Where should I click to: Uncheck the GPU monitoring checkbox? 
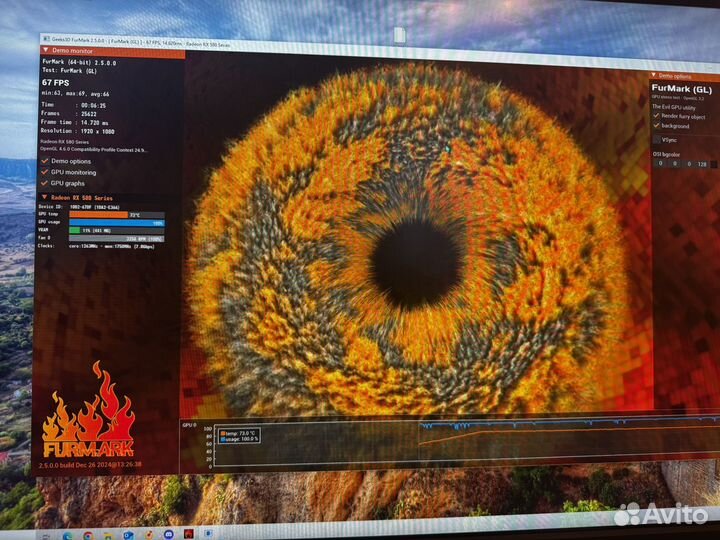[x=45, y=172]
